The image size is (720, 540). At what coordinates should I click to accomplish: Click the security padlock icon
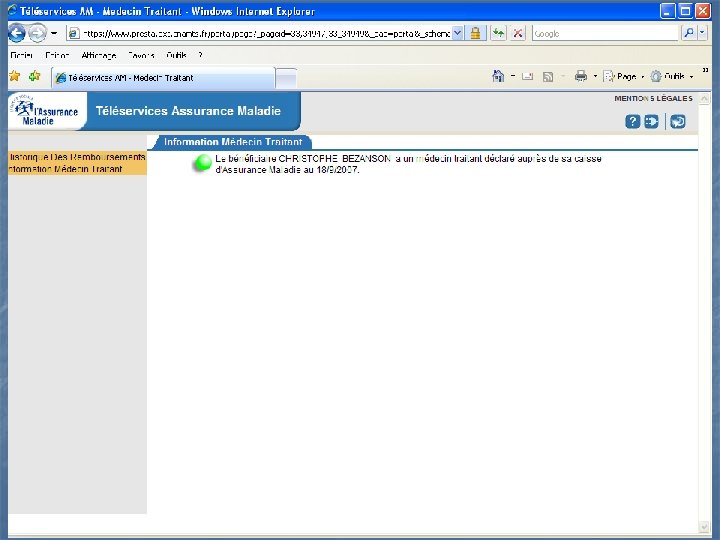[475, 34]
